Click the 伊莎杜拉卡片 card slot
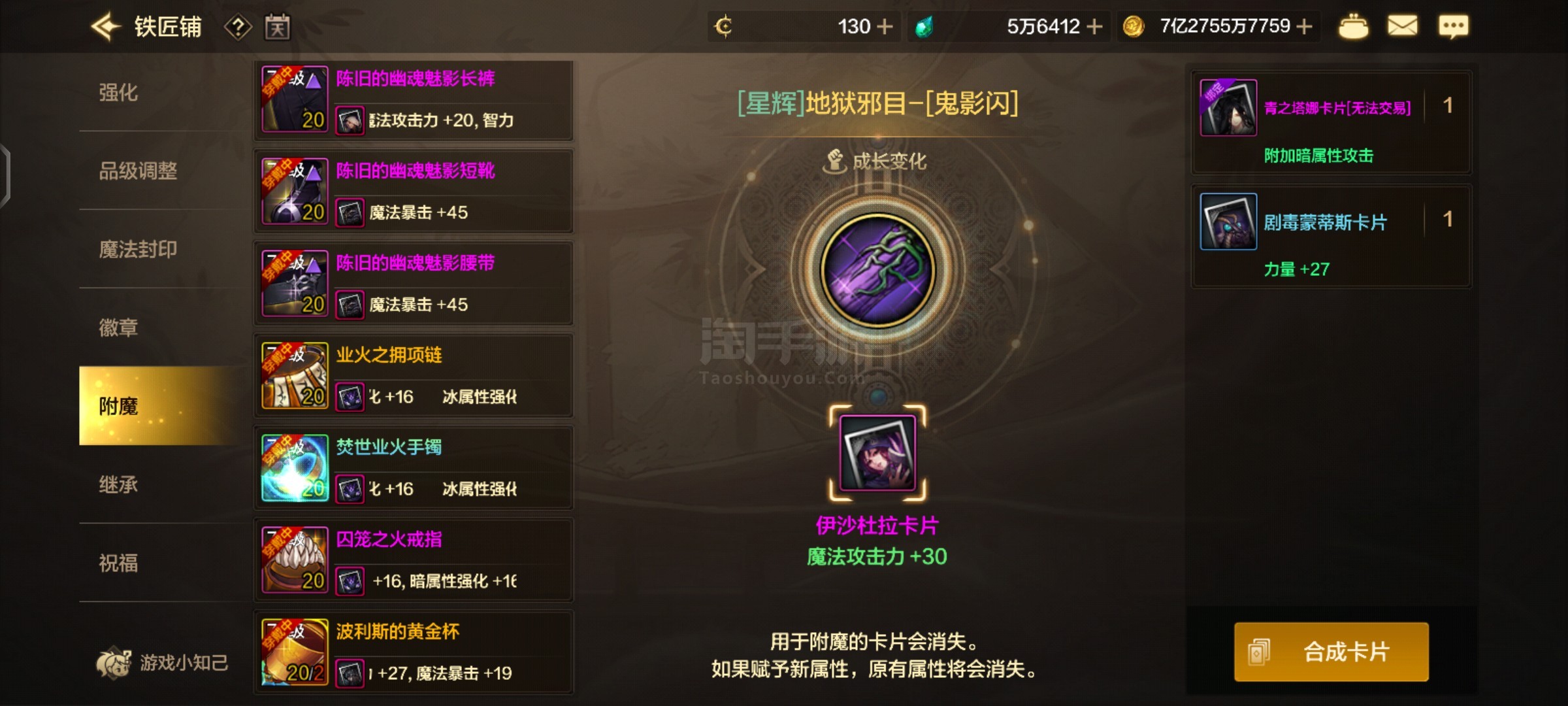 (877, 452)
